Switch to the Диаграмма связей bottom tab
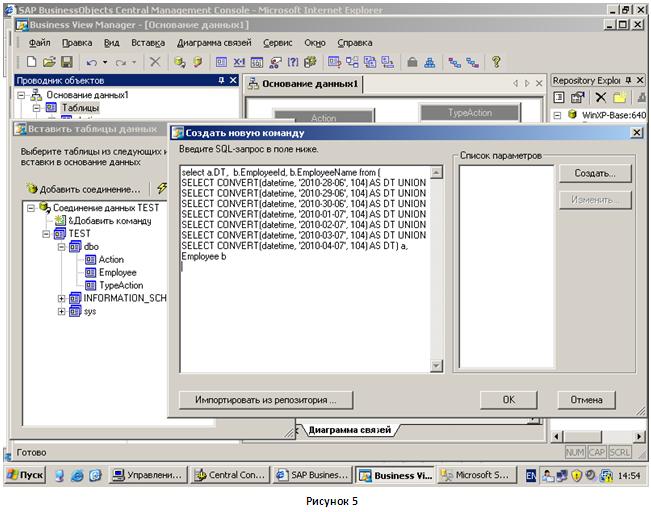The height and width of the screenshot is (512, 651). (350, 430)
